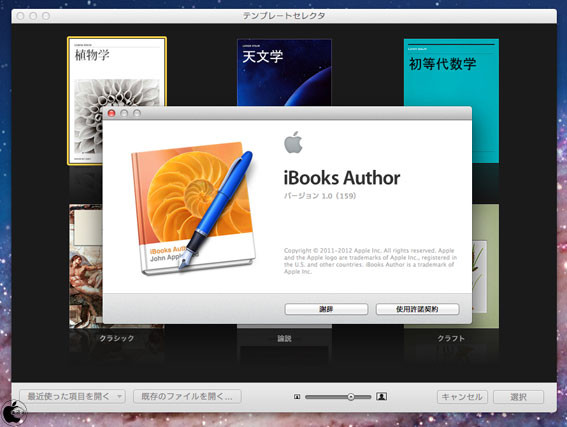This screenshot has width=567, height=427.
Task: Click the バージョン 1.0 (159) version text
Action: click(320, 196)
